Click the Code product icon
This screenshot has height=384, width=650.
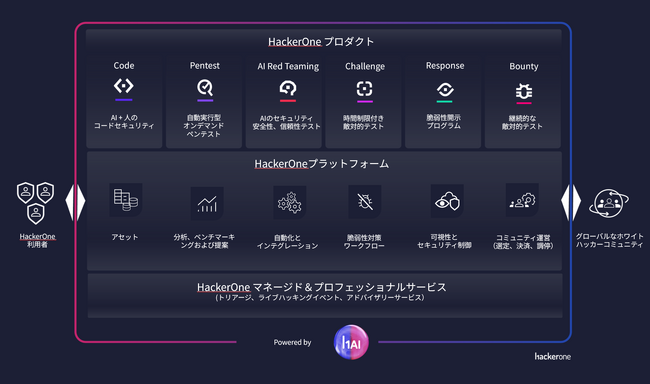pos(124,86)
